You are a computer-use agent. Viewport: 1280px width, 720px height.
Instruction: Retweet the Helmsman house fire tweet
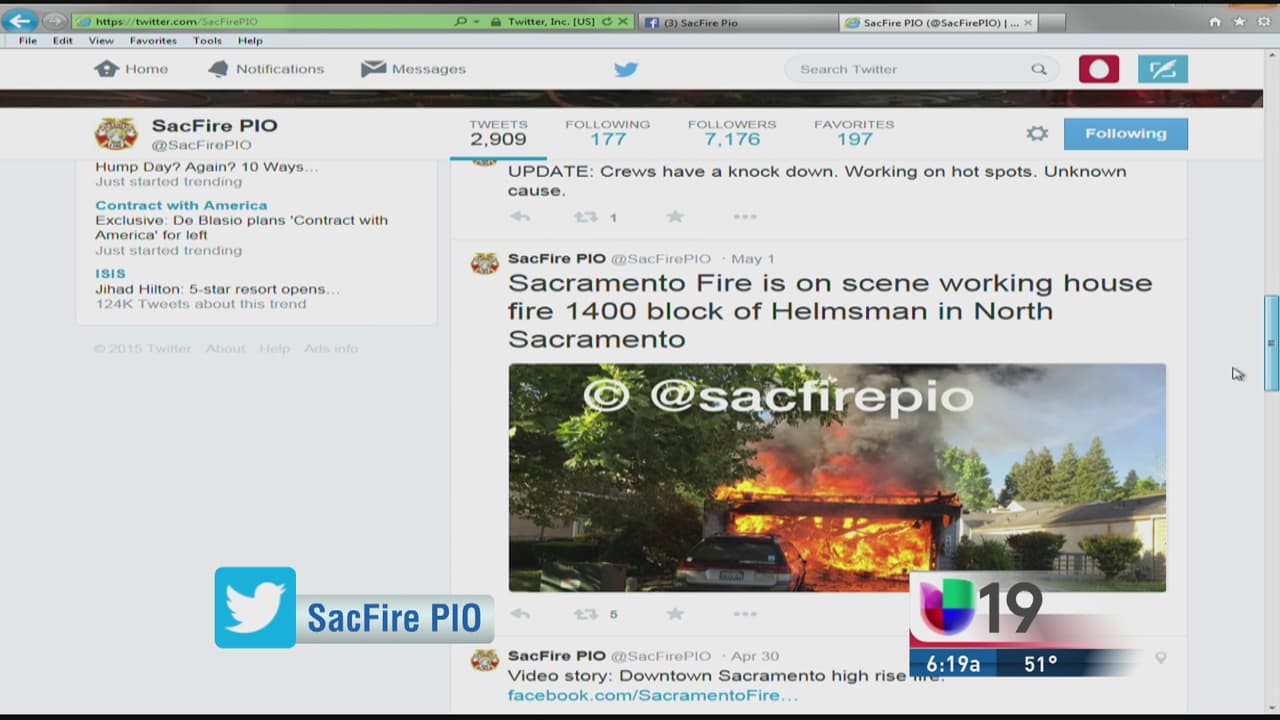click(x=586, y=614)
